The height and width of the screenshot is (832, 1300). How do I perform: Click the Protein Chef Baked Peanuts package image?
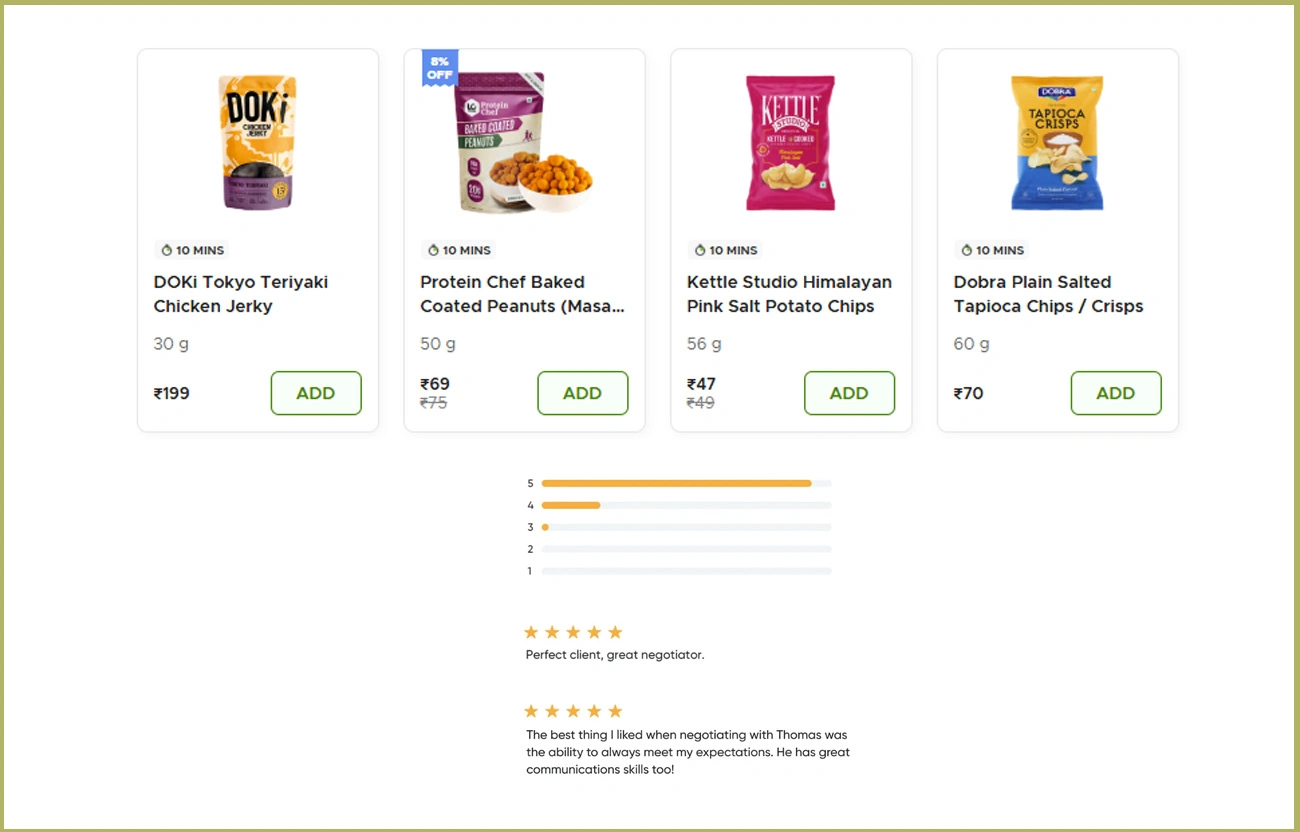tap(524, 142)
